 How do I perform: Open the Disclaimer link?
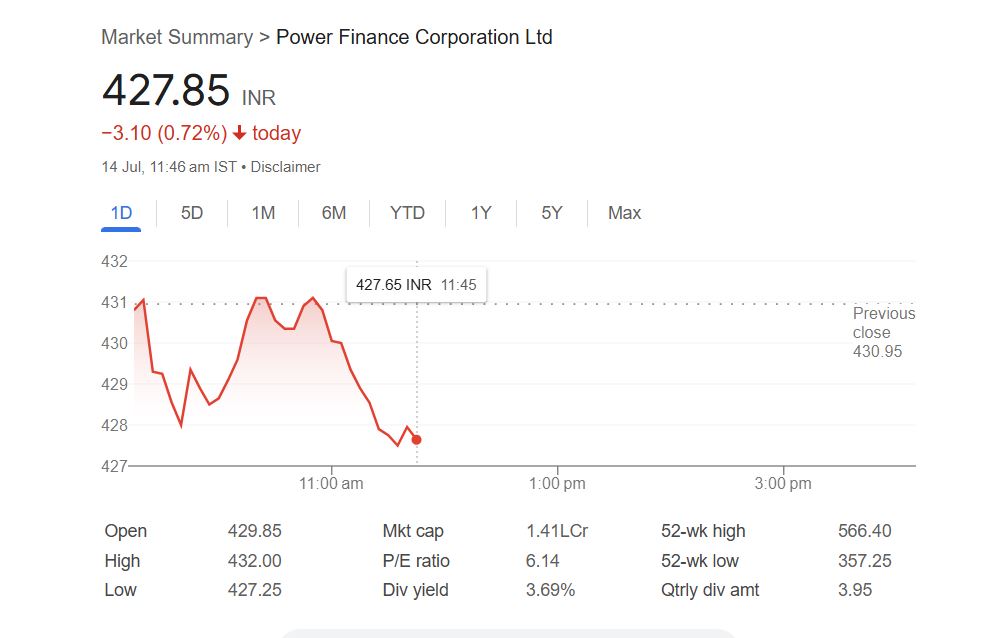285,167
